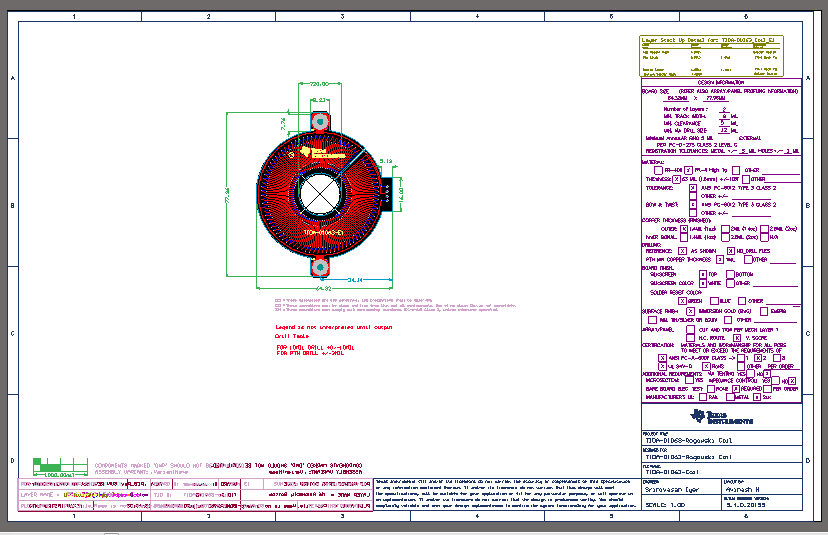Viewport: 828px width, 535px height.
Task: Click the Layer Stack Up Detail table title
Action: tap(708, 40)
